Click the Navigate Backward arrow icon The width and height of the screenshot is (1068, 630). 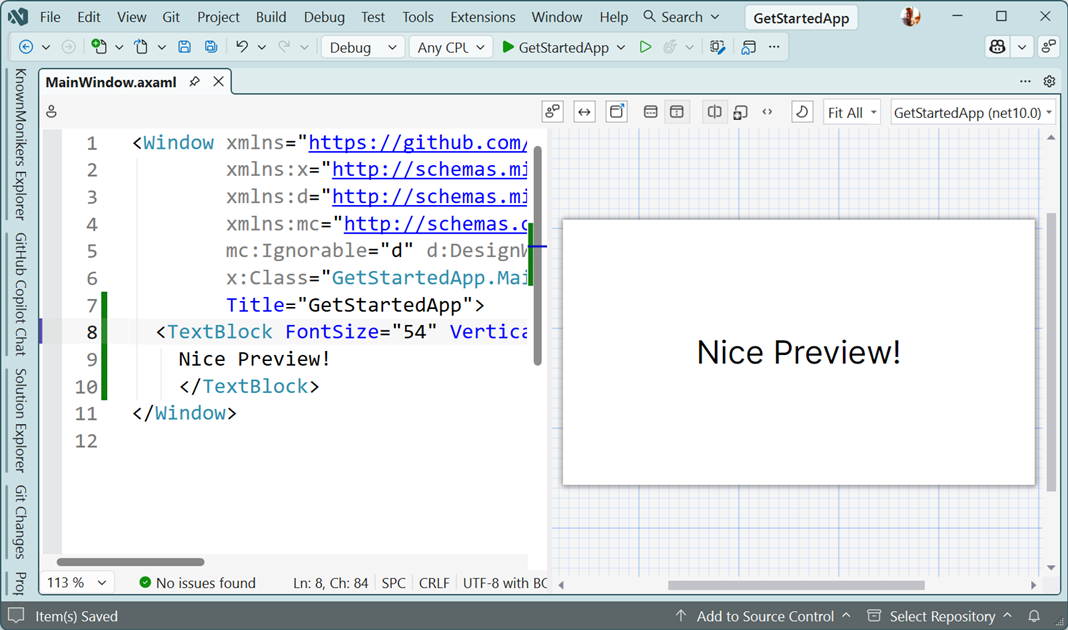click(x=26, y=47)
